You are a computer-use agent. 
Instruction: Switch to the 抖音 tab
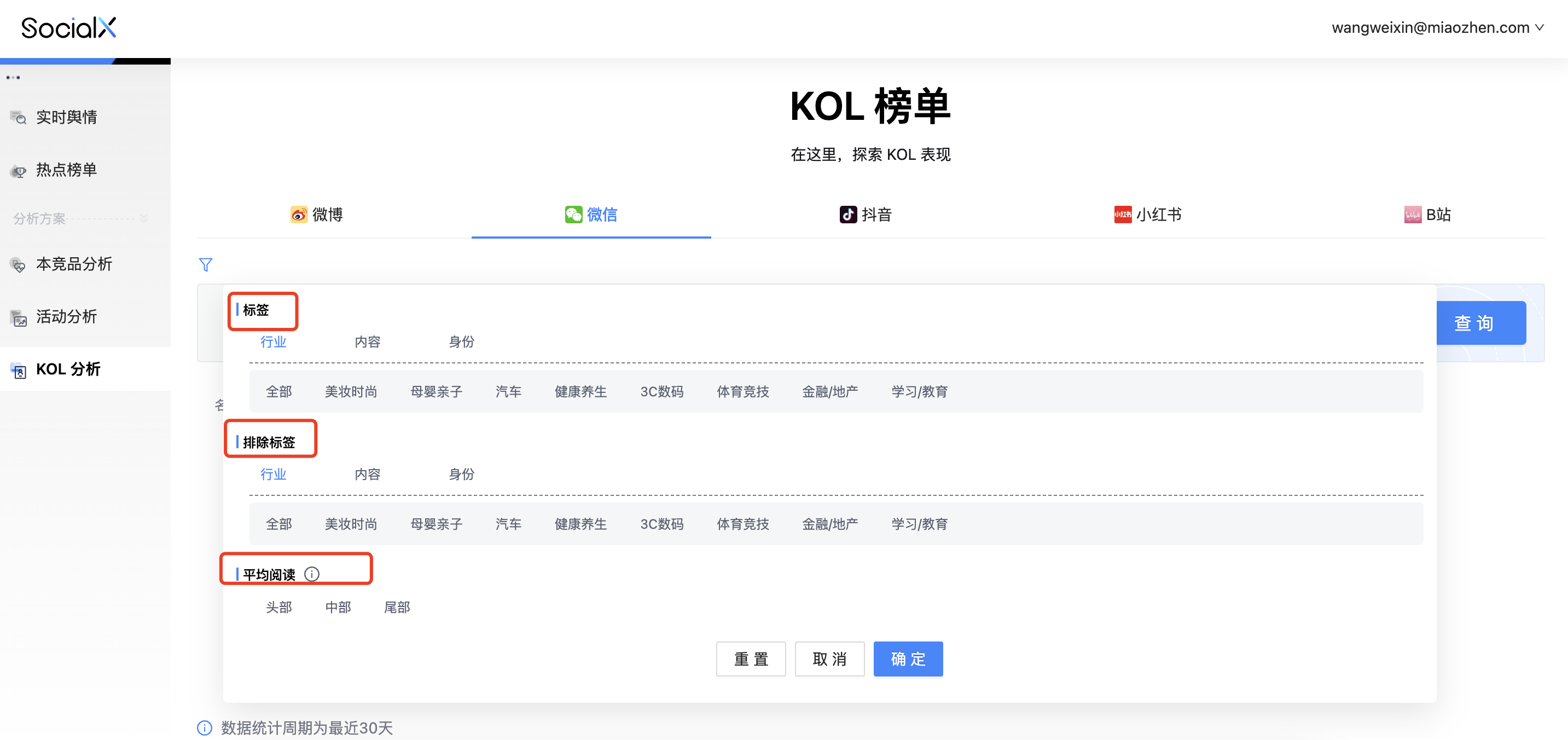tap(866, 215)
